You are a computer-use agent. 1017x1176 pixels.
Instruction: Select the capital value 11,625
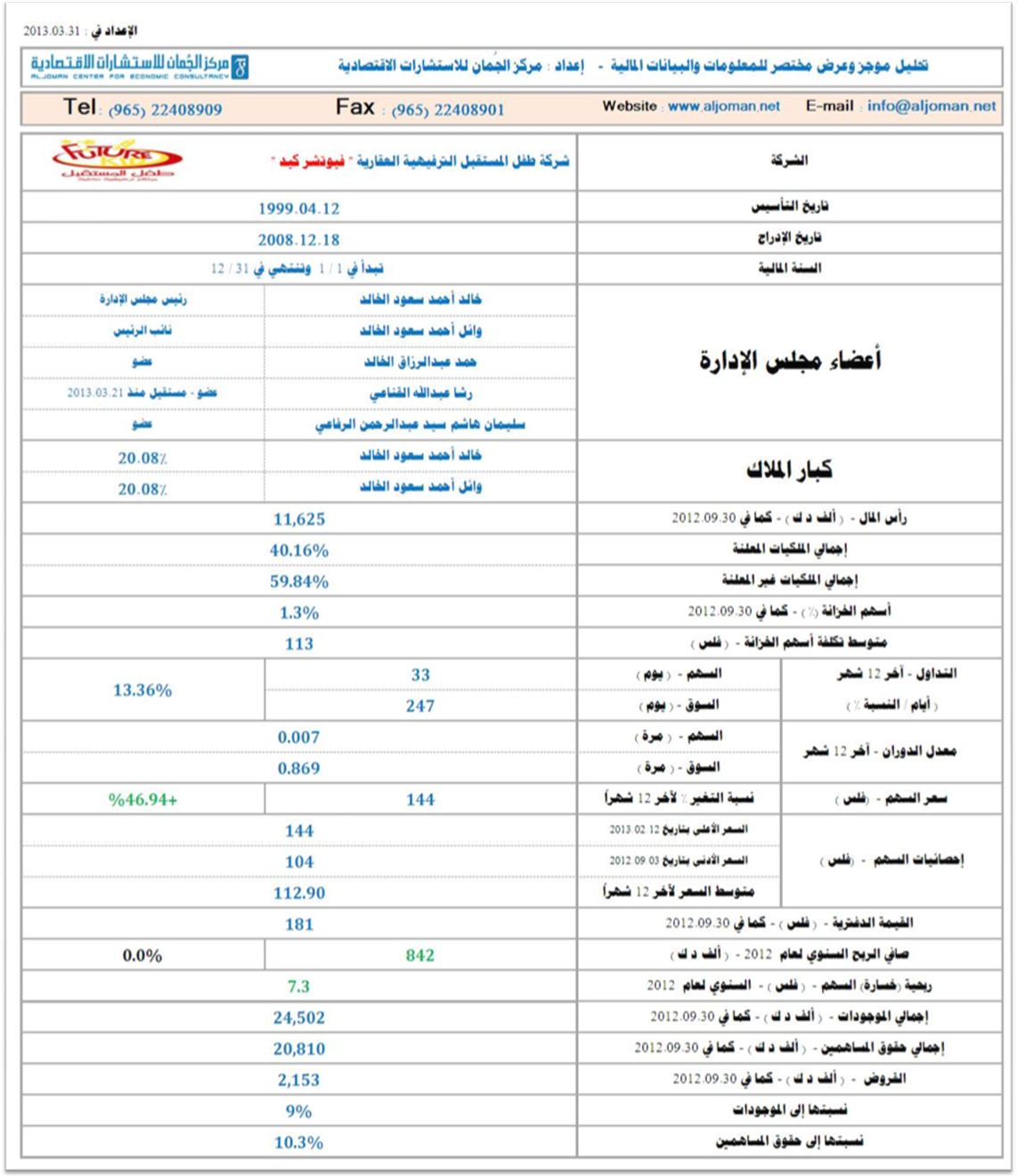point(299,519)
